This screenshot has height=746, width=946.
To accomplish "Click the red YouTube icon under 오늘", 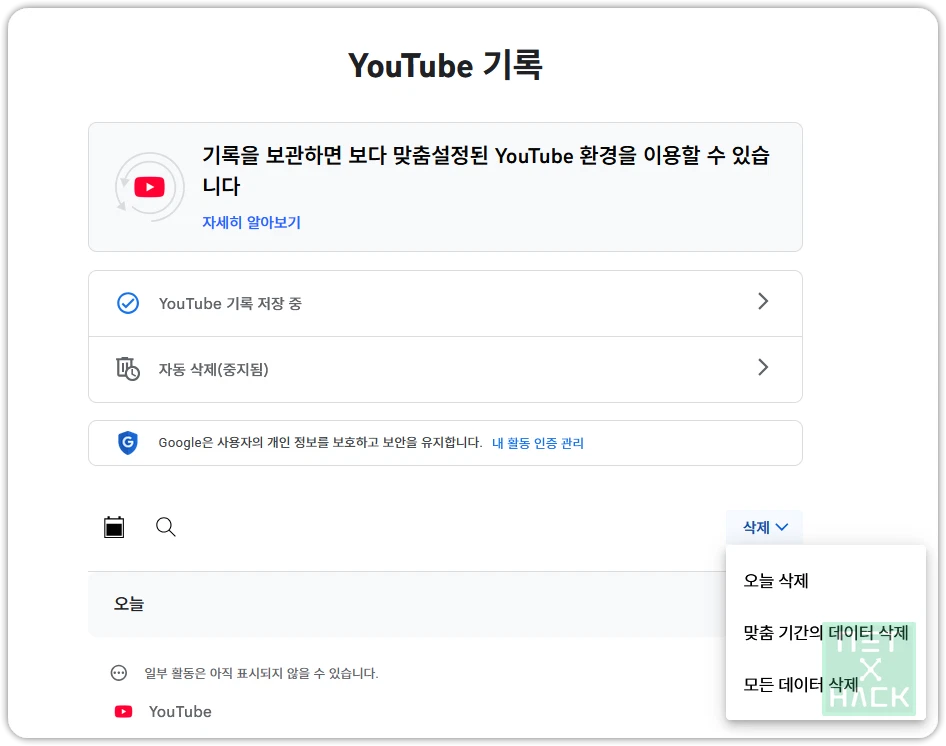I will coord(124,712).
